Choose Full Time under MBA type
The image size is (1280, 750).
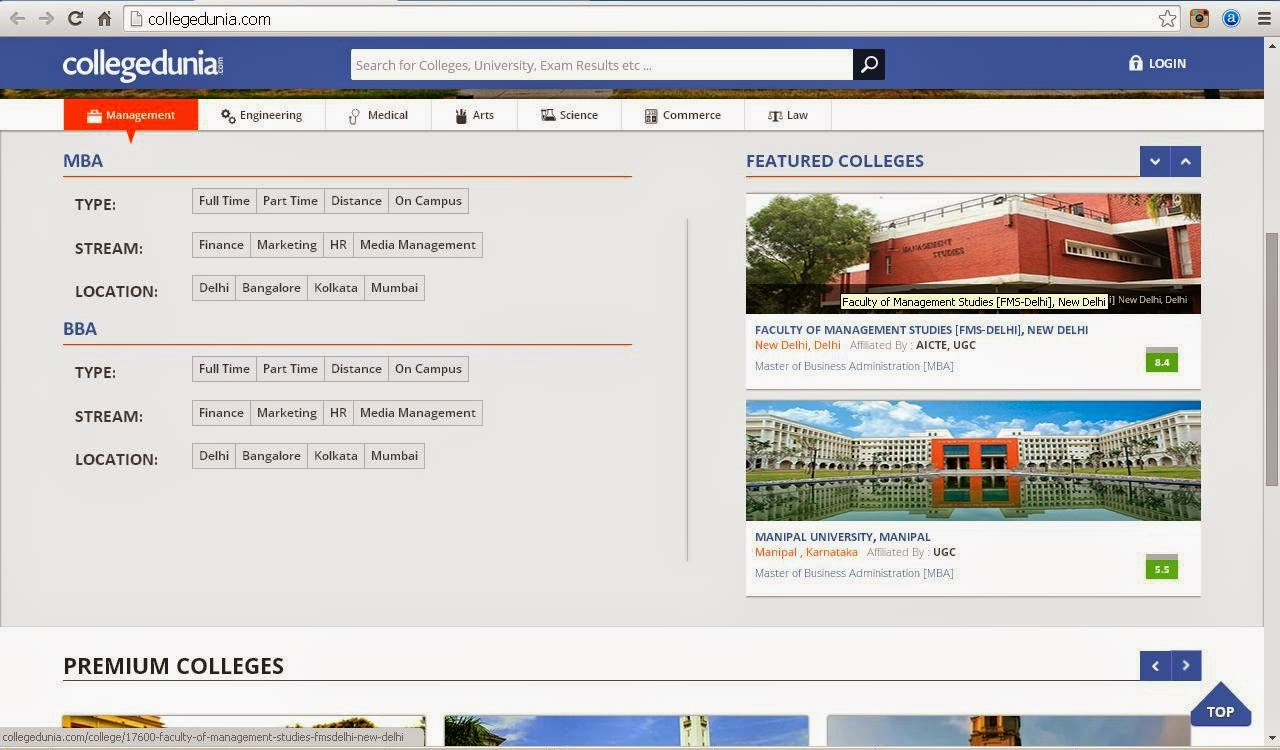coord(224,201)
